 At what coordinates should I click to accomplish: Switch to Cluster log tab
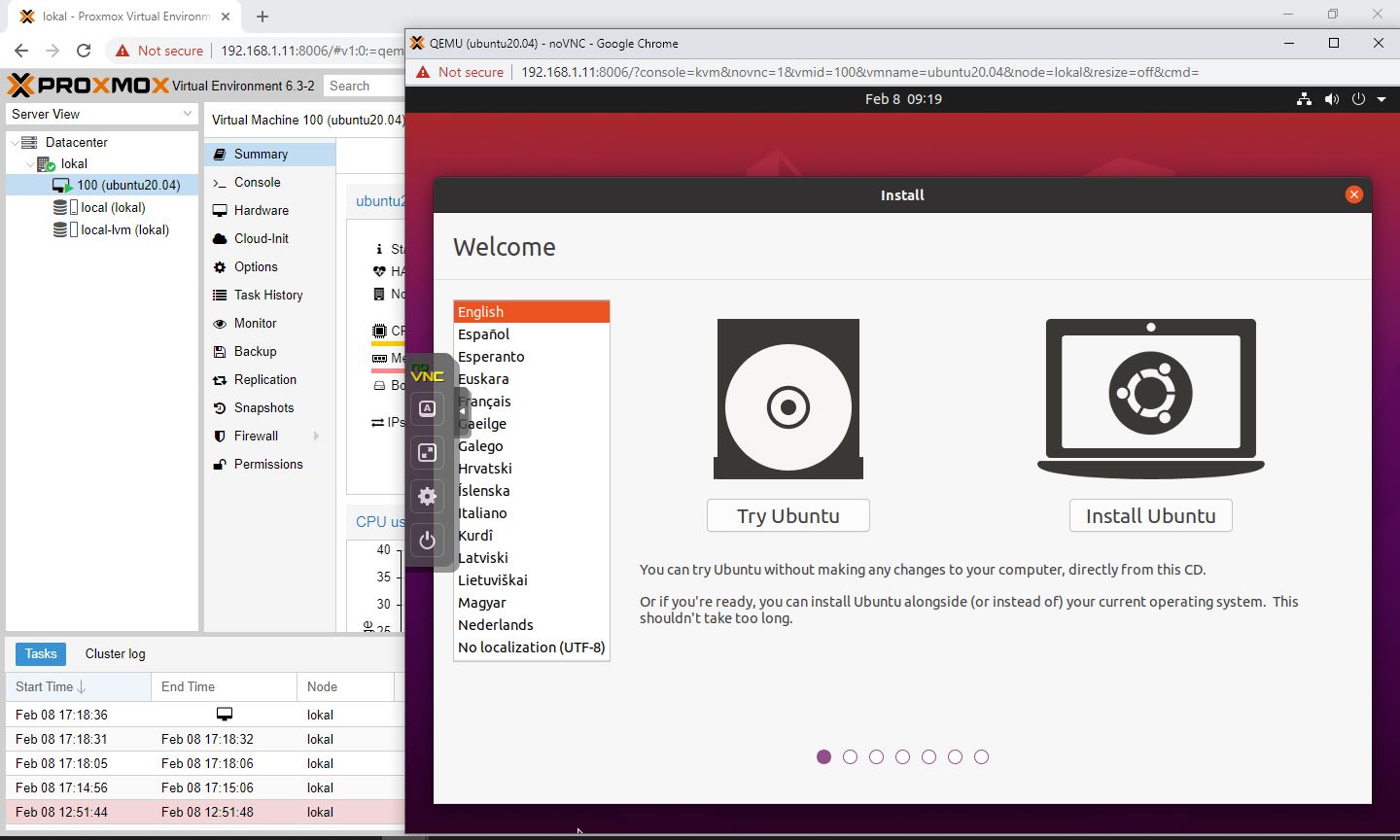coord(115,654)
